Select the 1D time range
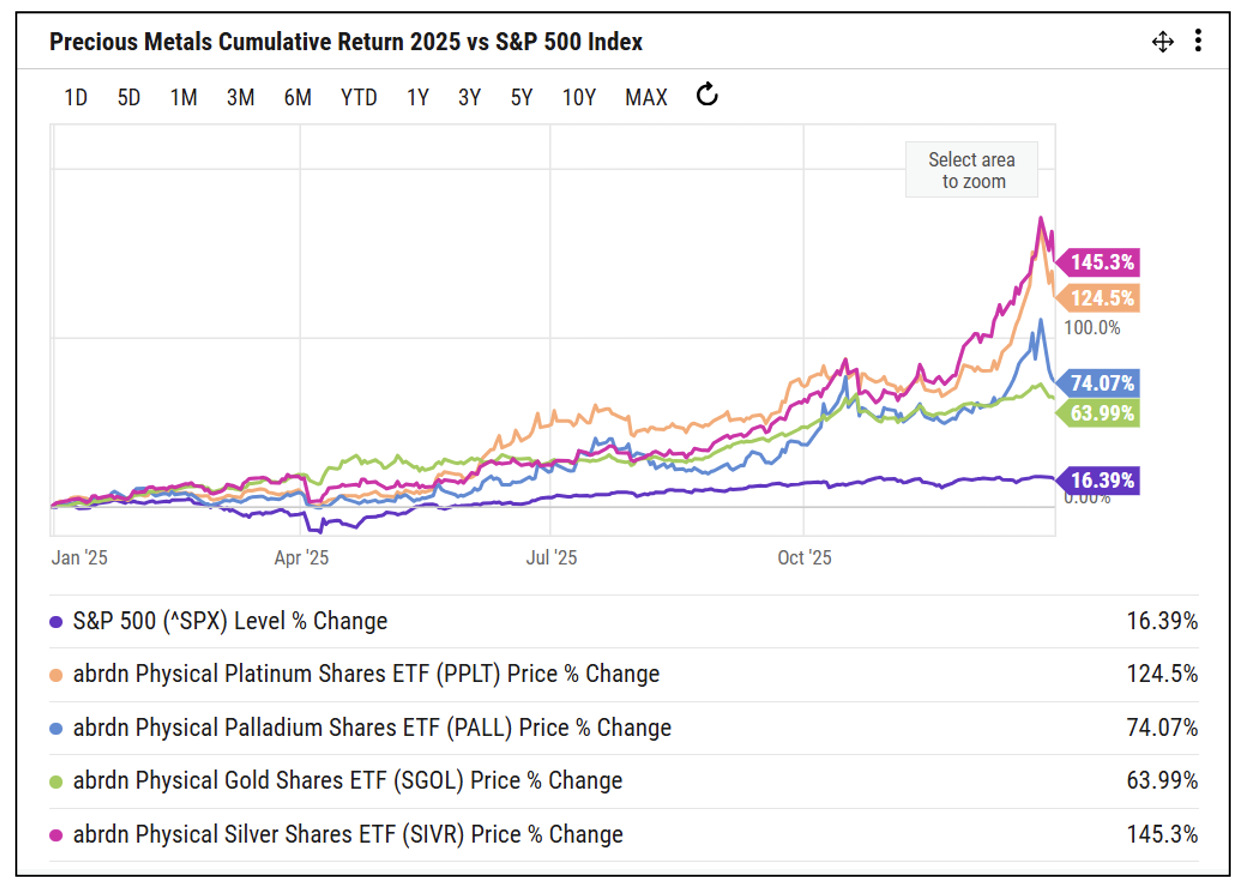The image size is (1246, 890). tap(75, 97)
